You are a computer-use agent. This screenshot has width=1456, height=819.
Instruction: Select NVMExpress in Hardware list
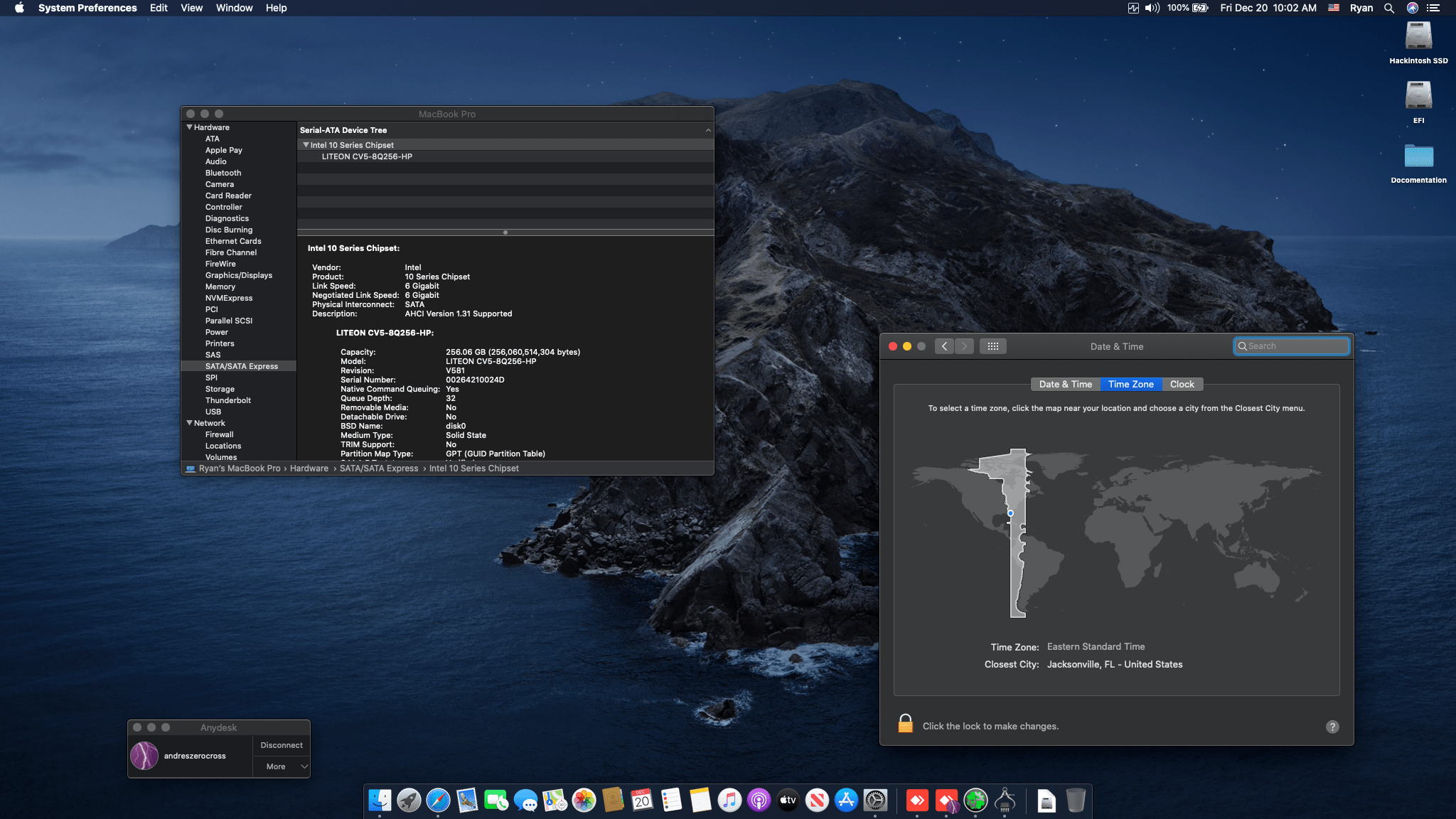[x=229, y=298]
